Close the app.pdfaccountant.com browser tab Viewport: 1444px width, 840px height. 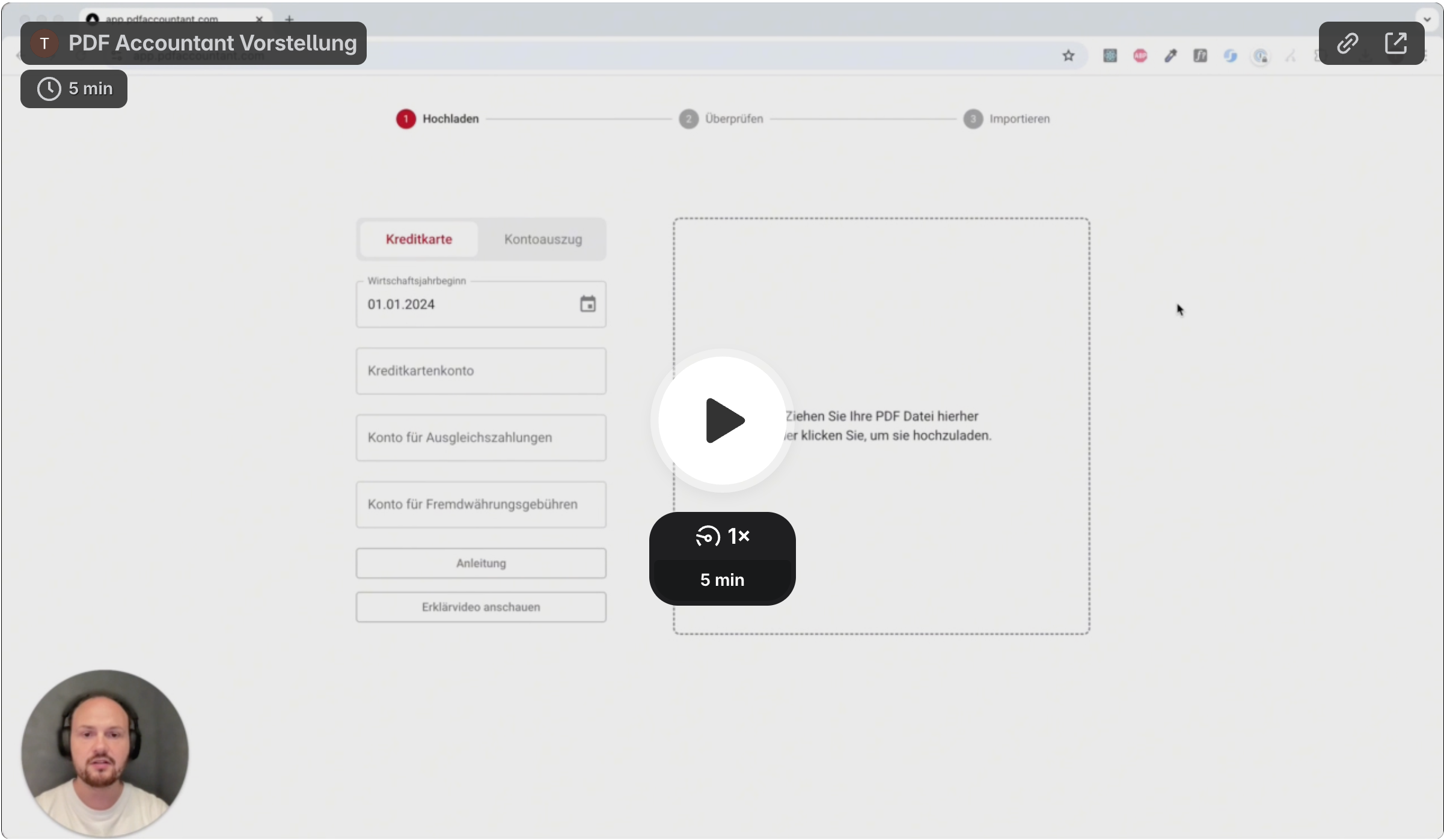pyautogui.click(x=259, y=19)
